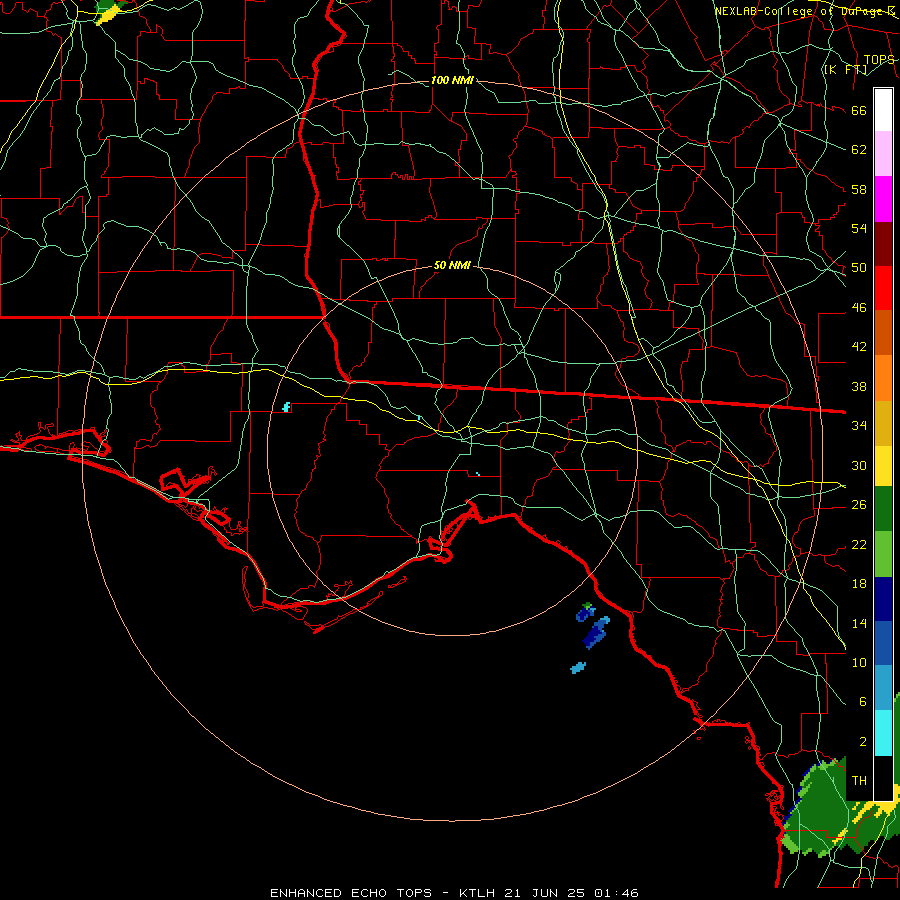Click the TH legend label
The height and width of the screenshot is (900, 900).
859,781
